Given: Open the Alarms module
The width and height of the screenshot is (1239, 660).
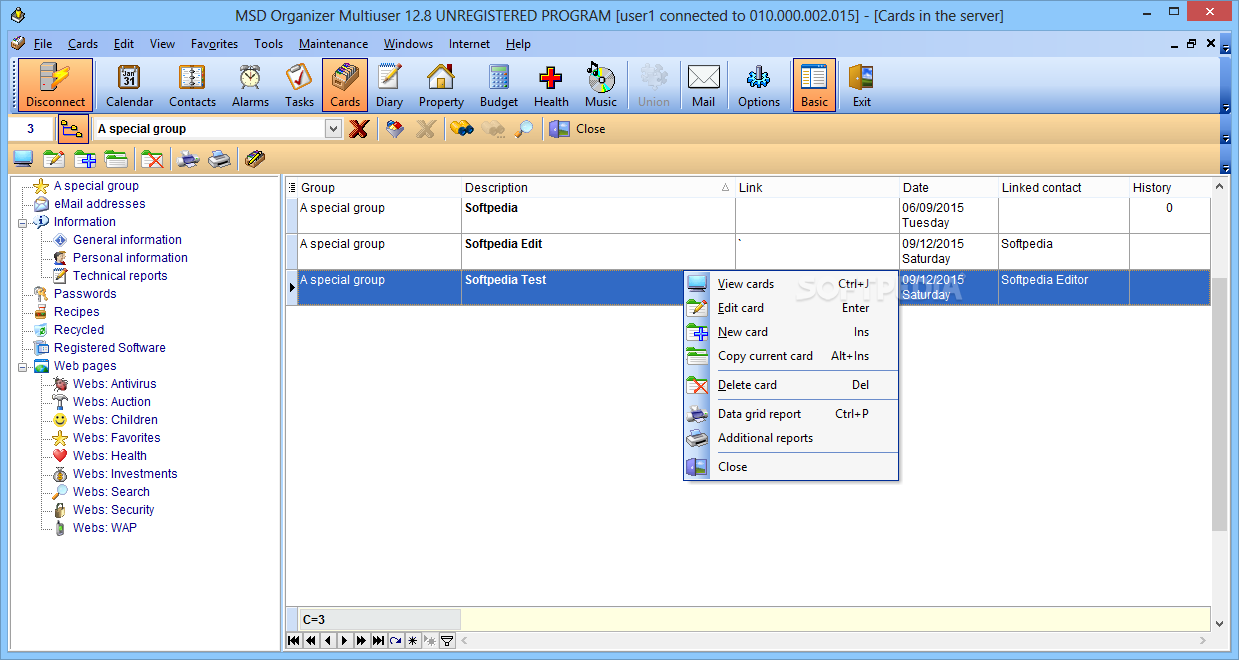Looking at the screenshot, I should 250,85.
